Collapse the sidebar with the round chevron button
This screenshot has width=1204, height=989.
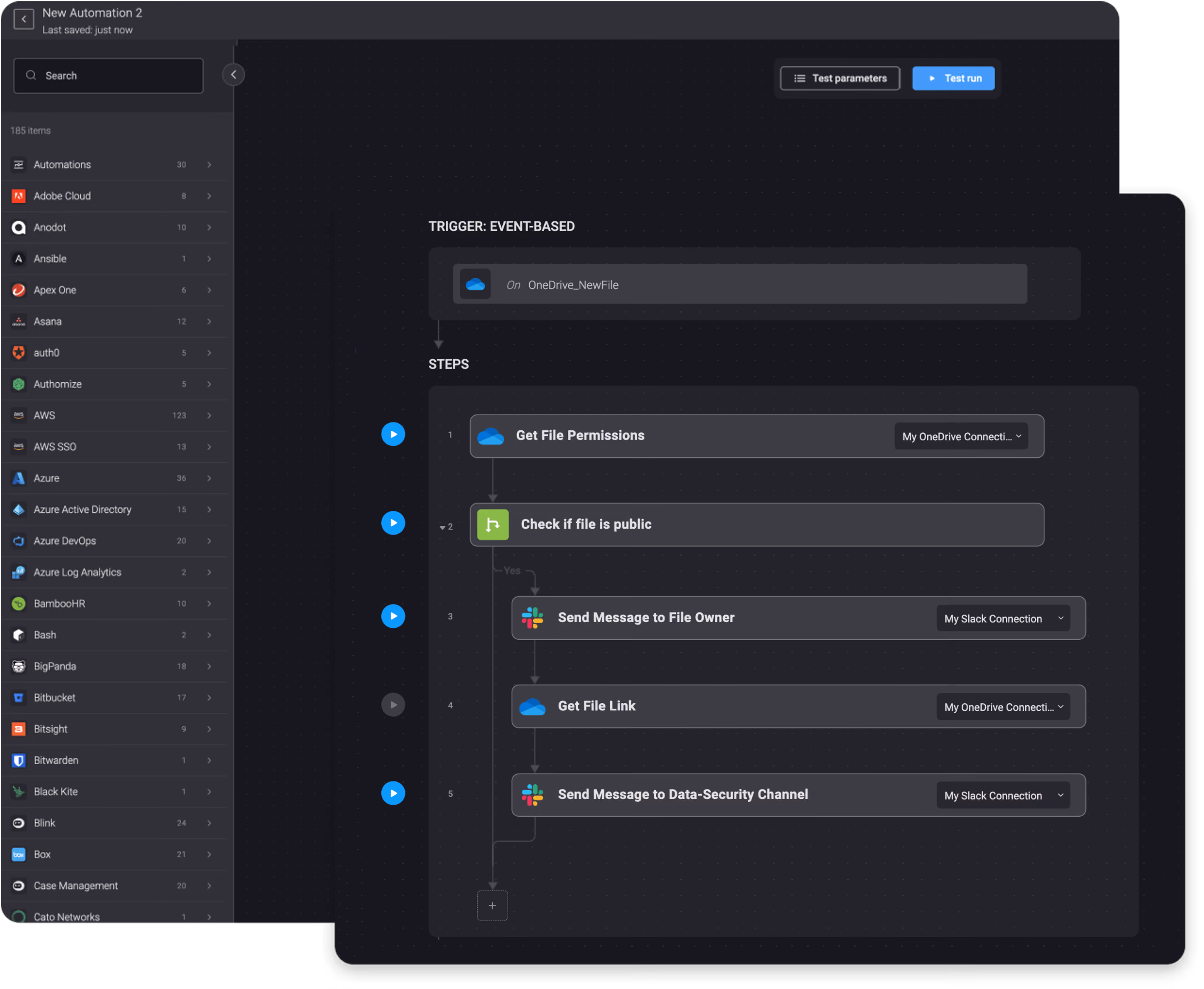click(233, 75)
